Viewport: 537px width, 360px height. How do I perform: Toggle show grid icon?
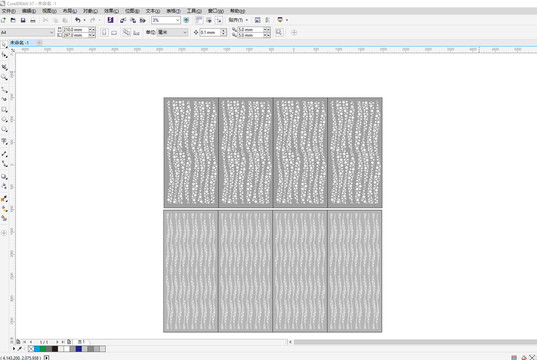pos(209,20)
